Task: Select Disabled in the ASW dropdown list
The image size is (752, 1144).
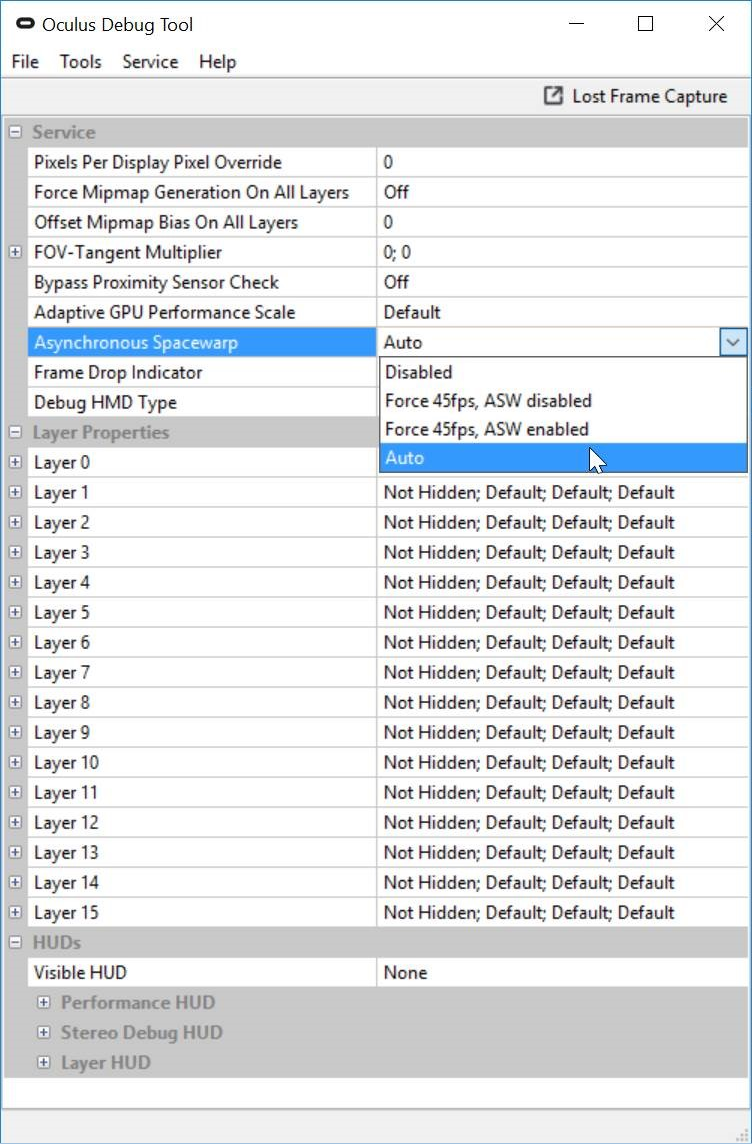Action: (563, 372)
